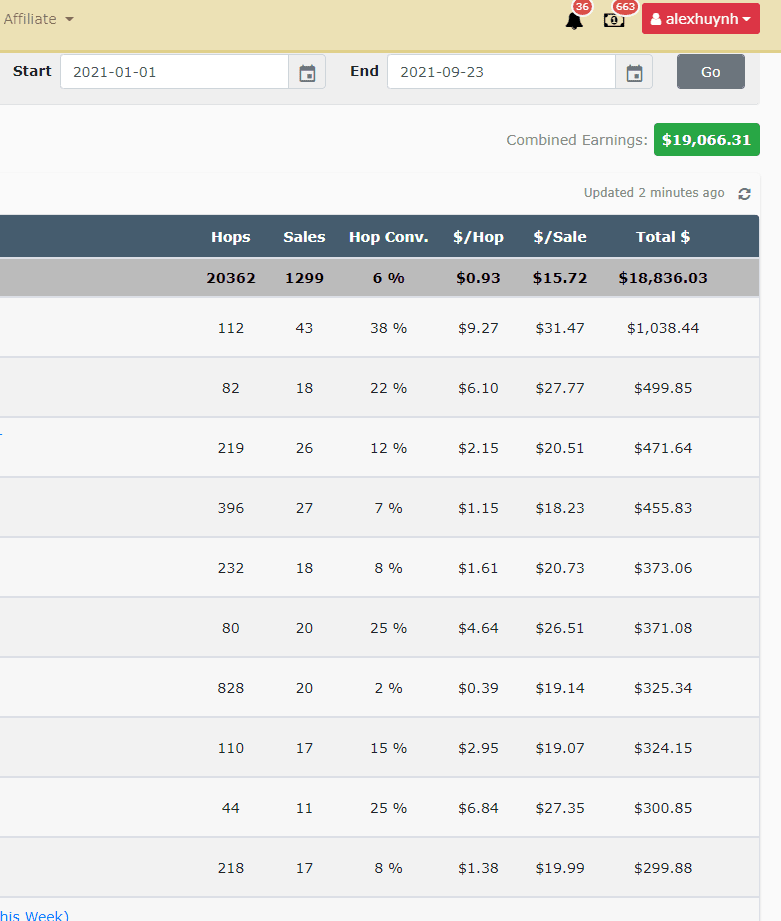781x921 pixels.
Task: Select the Updated 2 minutes ago text
Action: pos(654,193)
